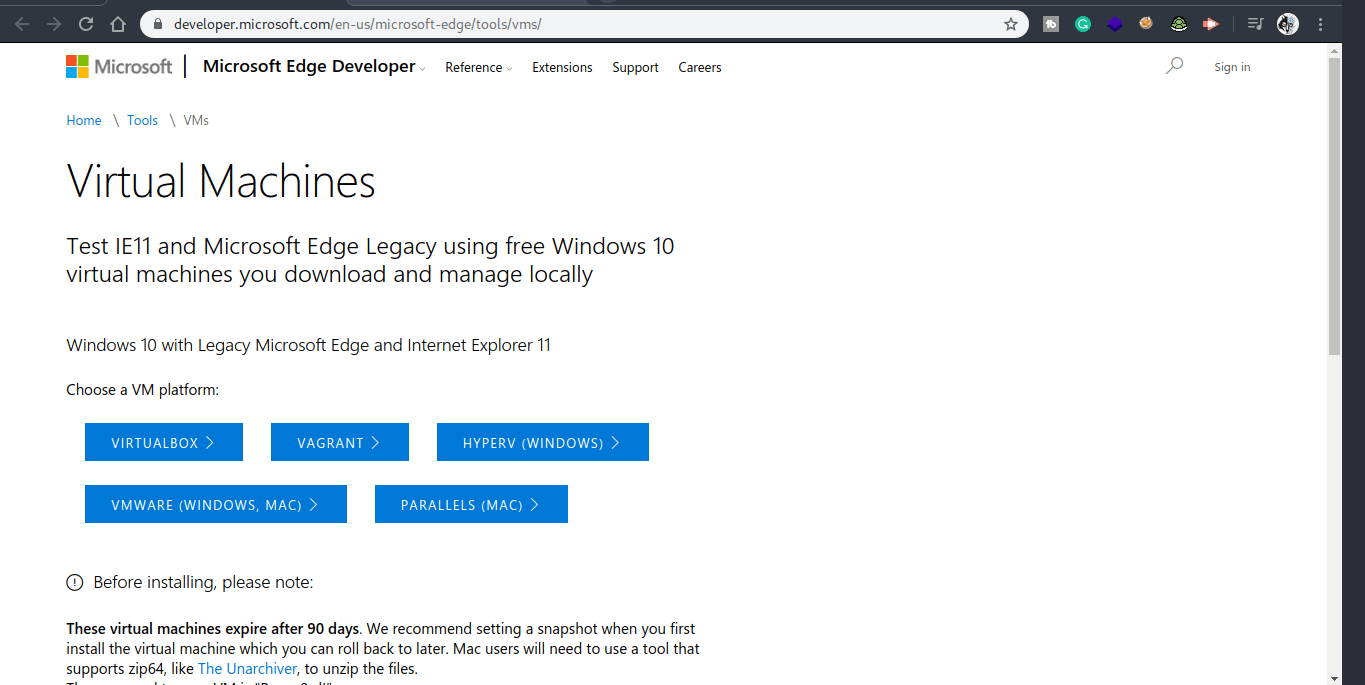Screen dimensions: 1365x685
Task: Open the Chrome three-dot menu
Action: 1321,24
